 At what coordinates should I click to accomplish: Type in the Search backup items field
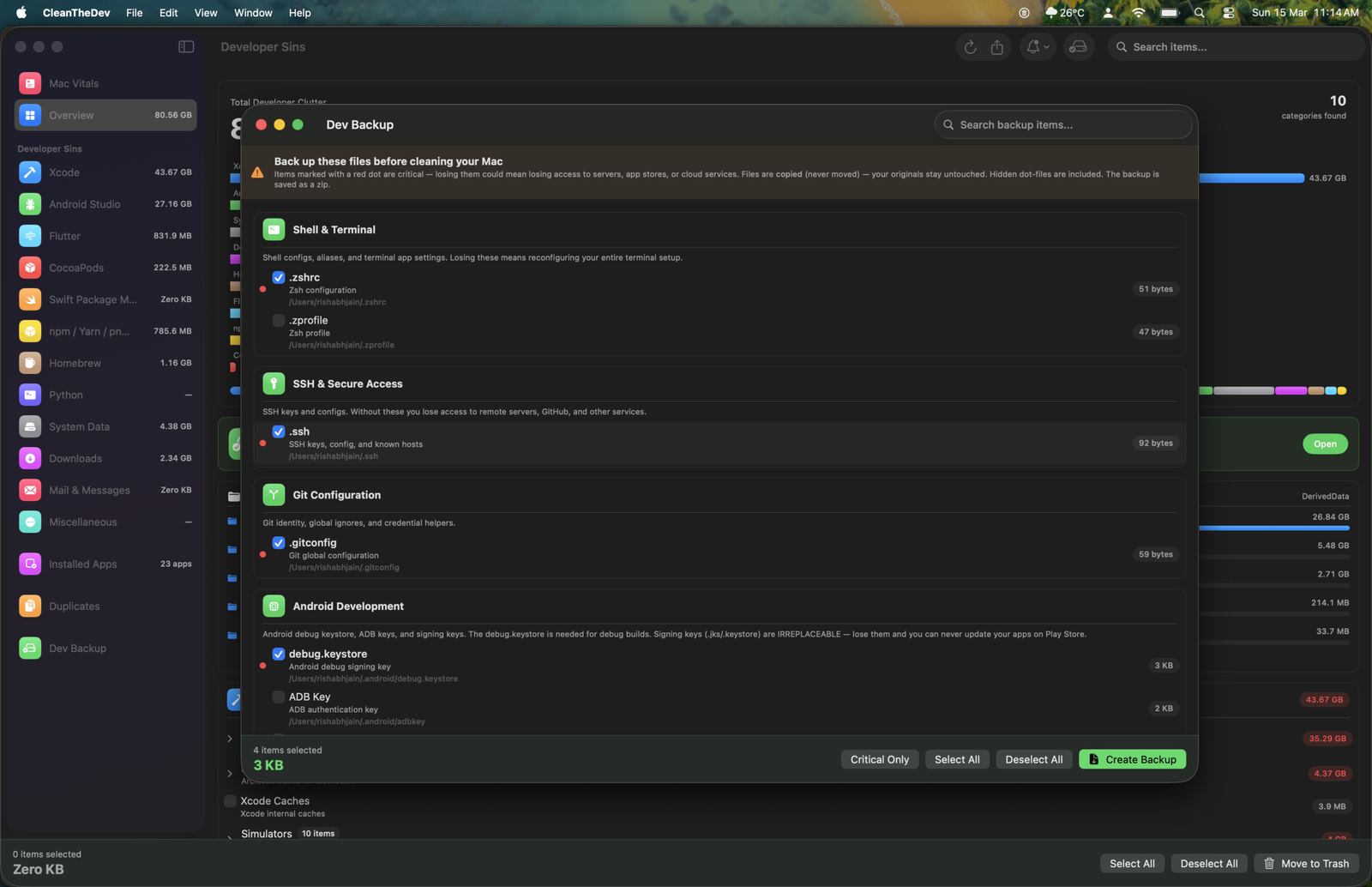pyautogui.click(x=1063, y=124)
